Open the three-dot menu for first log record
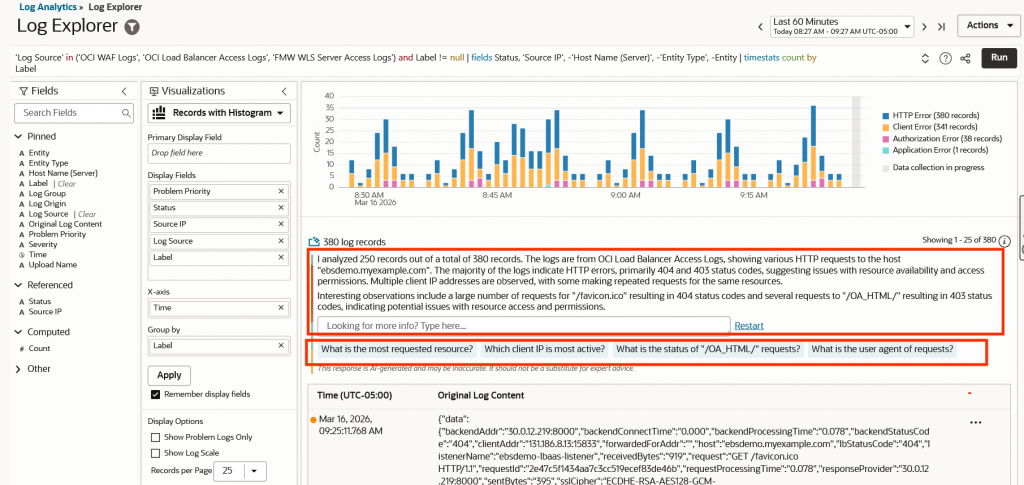Screen dimensions: 1024x485 pos(976,422)
